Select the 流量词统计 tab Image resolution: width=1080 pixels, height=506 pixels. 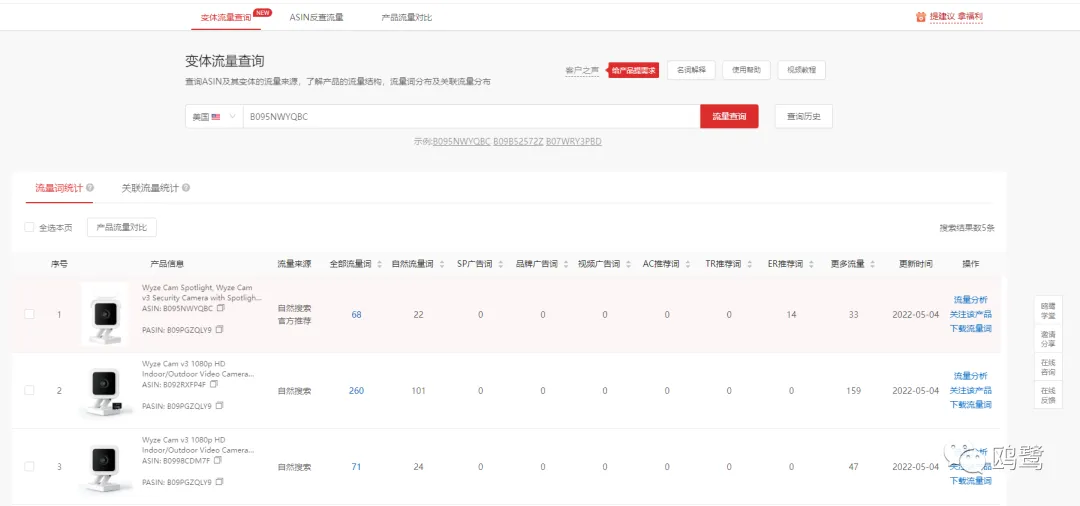click(59, 187)
